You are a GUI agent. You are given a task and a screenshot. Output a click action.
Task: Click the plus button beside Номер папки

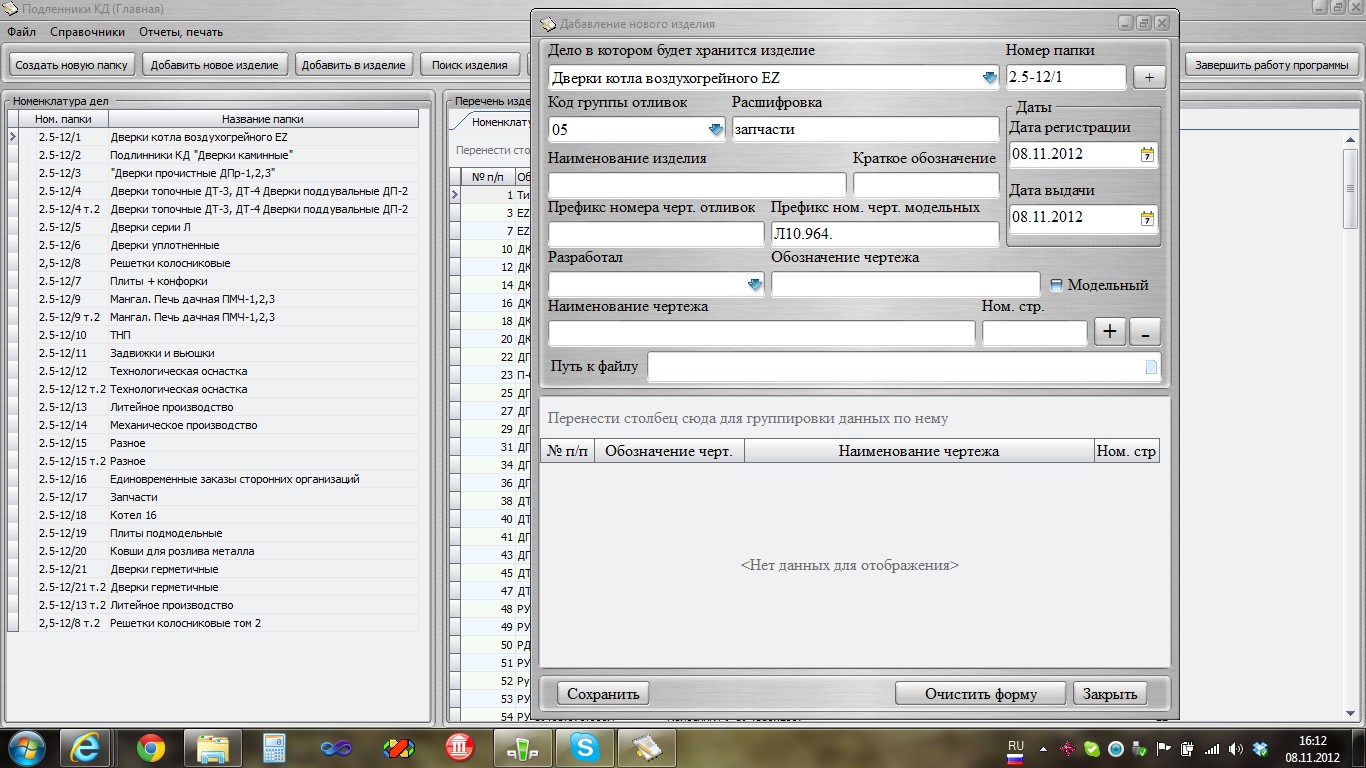[x=1149, y=77]
